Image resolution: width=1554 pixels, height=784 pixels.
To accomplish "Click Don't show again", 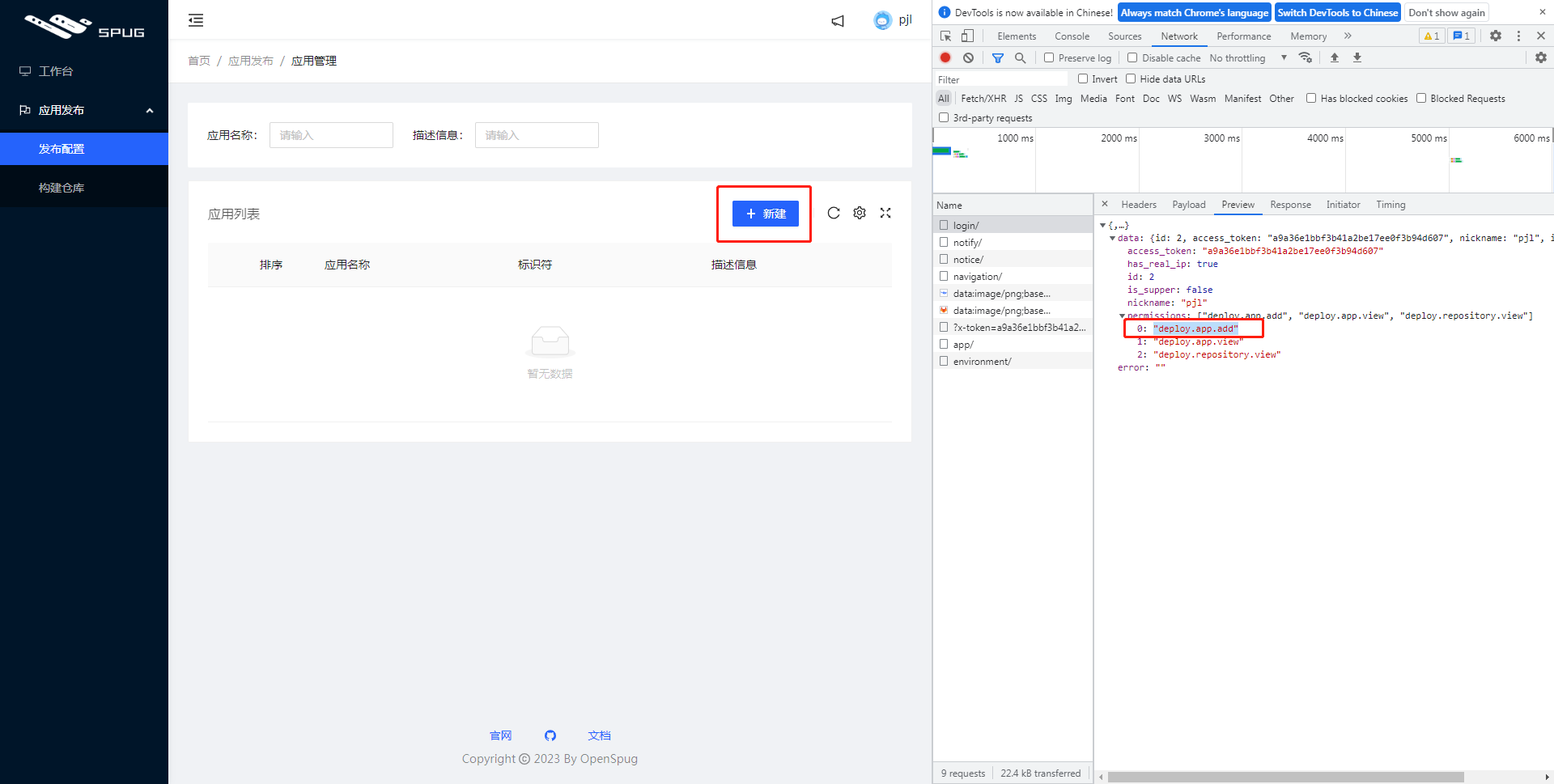I will pyautogui.click(x=1446, y=12).
